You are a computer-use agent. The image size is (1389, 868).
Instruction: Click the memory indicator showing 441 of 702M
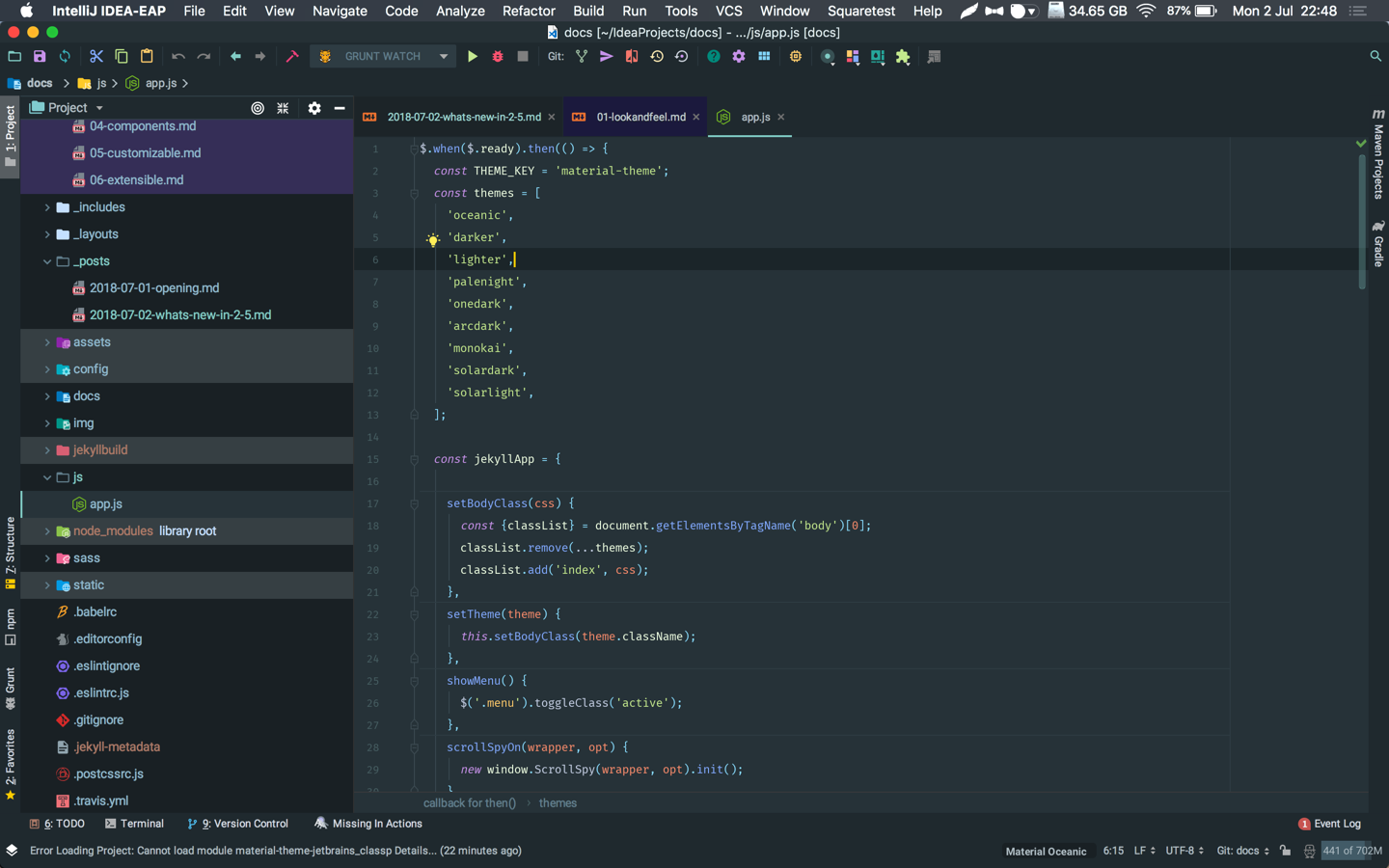click(1350, 851)
